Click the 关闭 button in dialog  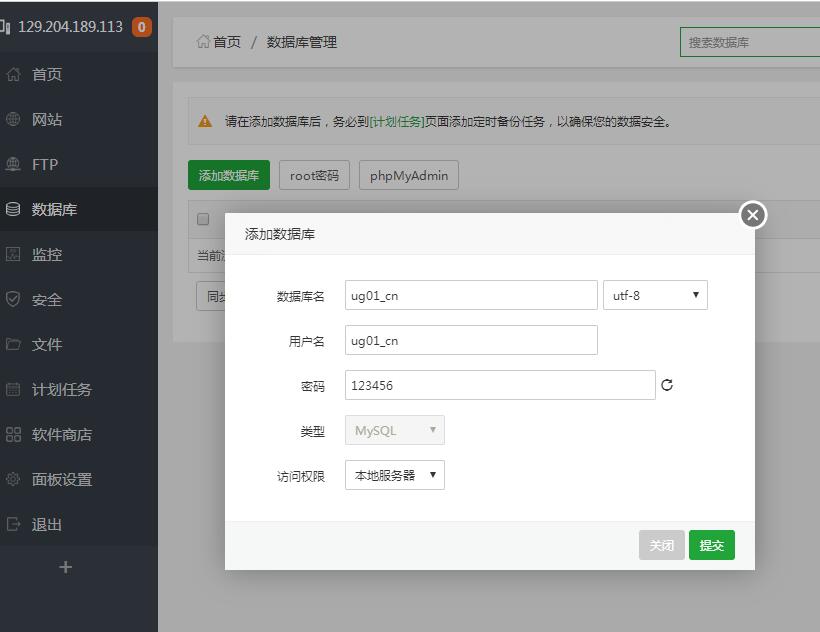pos(661,545)
